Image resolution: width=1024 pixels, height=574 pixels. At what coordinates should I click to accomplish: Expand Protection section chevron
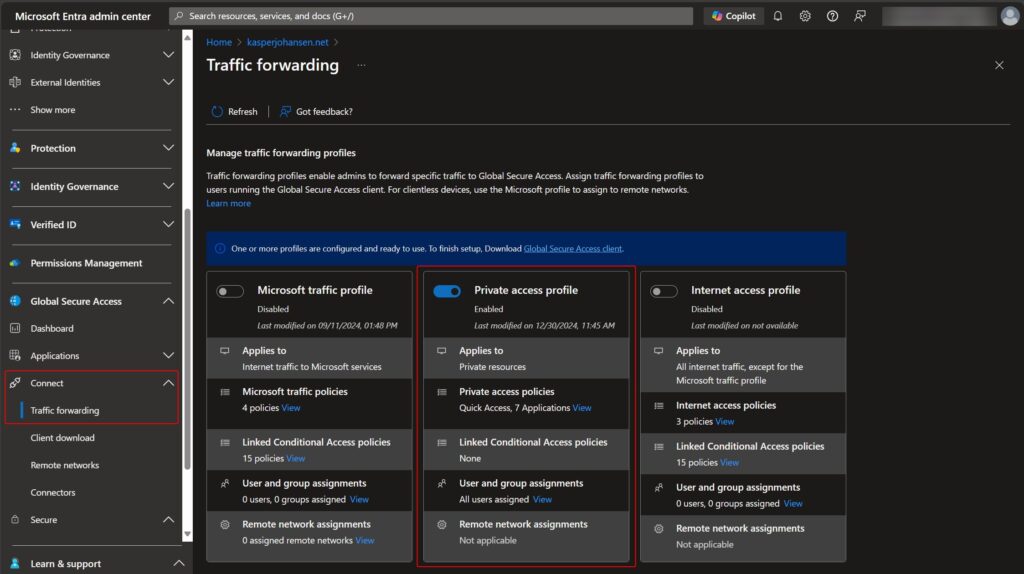click(168, 148)
